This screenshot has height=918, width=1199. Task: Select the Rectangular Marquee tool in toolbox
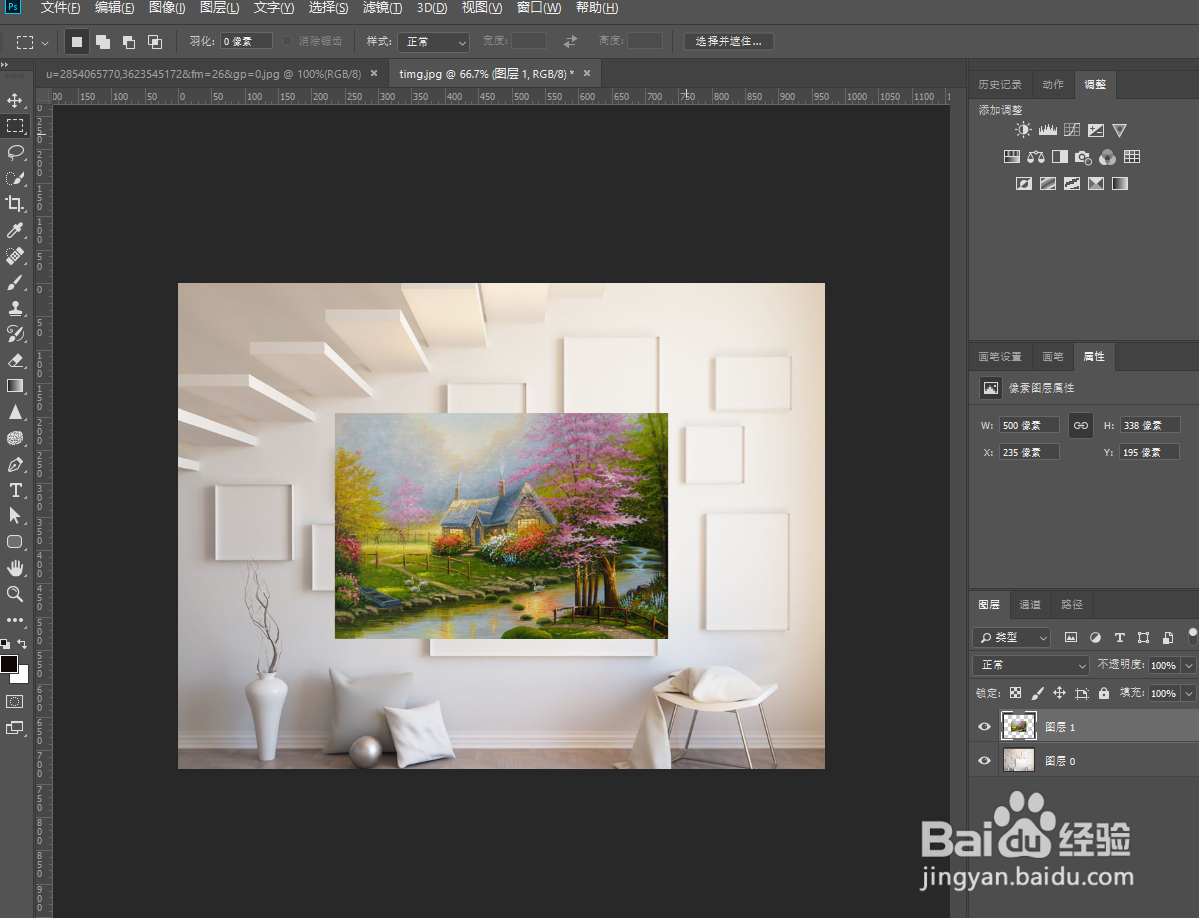(15, 126)
